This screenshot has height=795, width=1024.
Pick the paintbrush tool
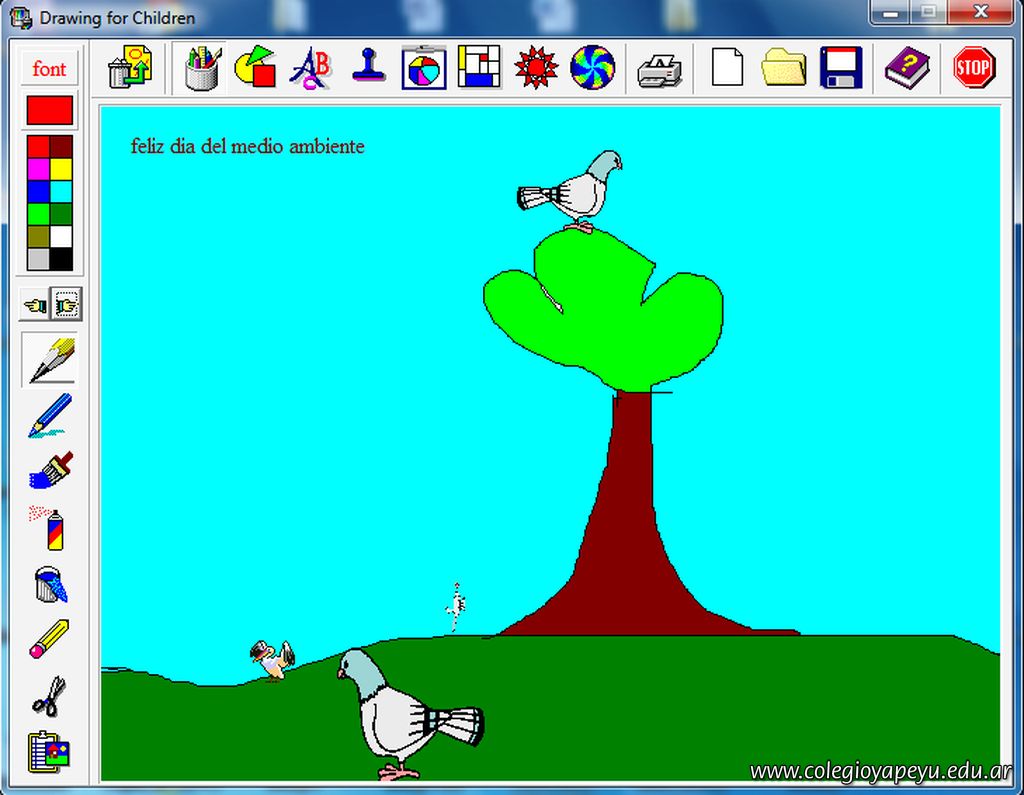(50, 469)
